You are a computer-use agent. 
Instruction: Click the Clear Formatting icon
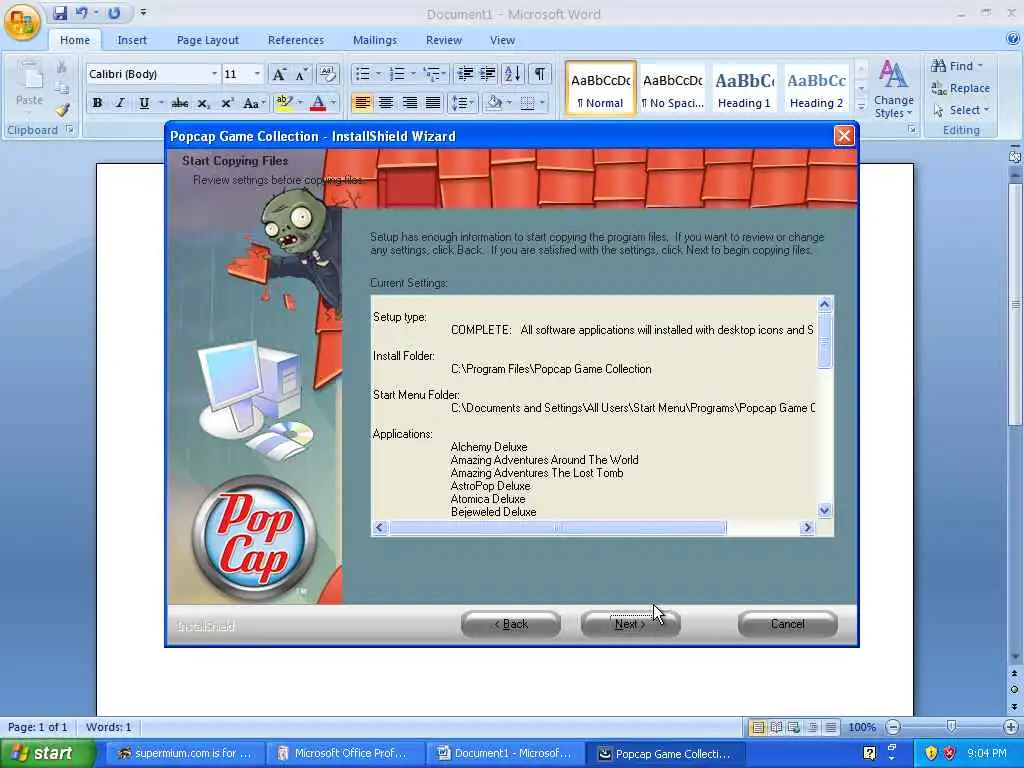328,74
